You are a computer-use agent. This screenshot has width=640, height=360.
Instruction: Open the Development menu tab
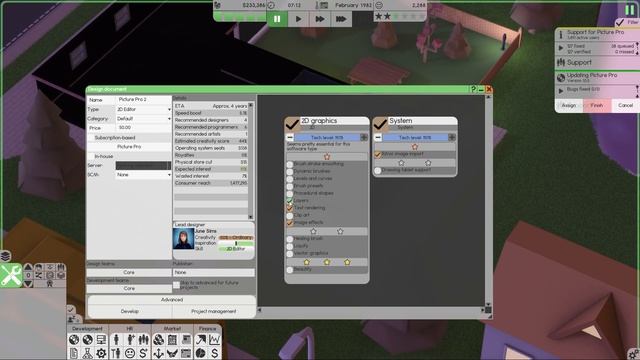click(88, 329)
